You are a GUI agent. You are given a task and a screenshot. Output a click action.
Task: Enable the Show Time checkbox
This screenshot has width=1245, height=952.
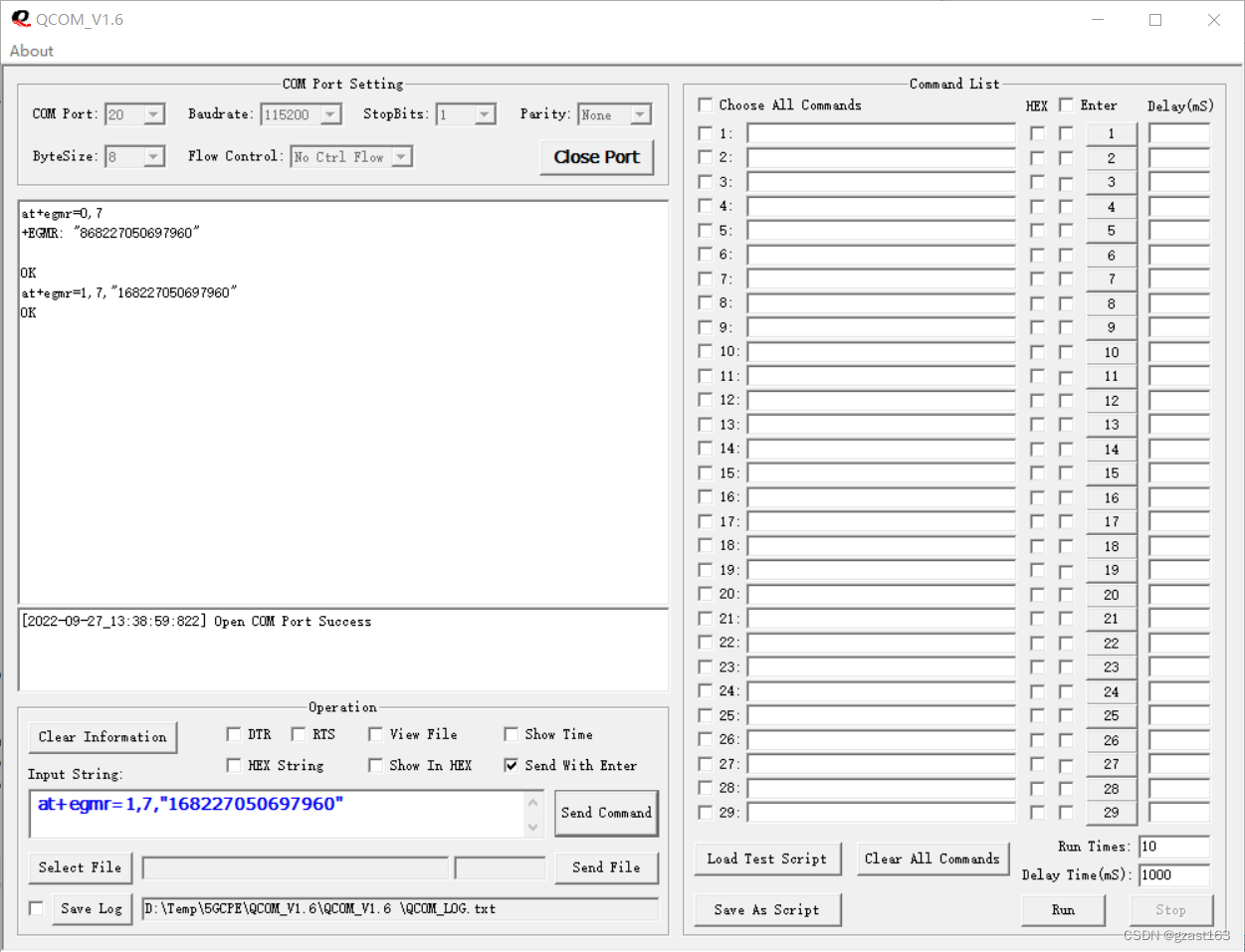point(511,734)
